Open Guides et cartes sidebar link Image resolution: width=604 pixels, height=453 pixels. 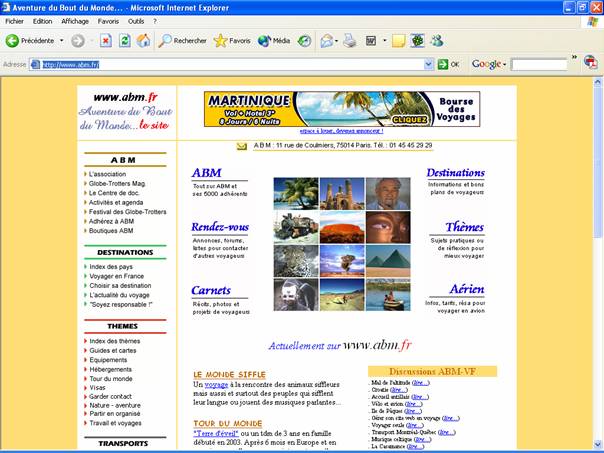112,351
